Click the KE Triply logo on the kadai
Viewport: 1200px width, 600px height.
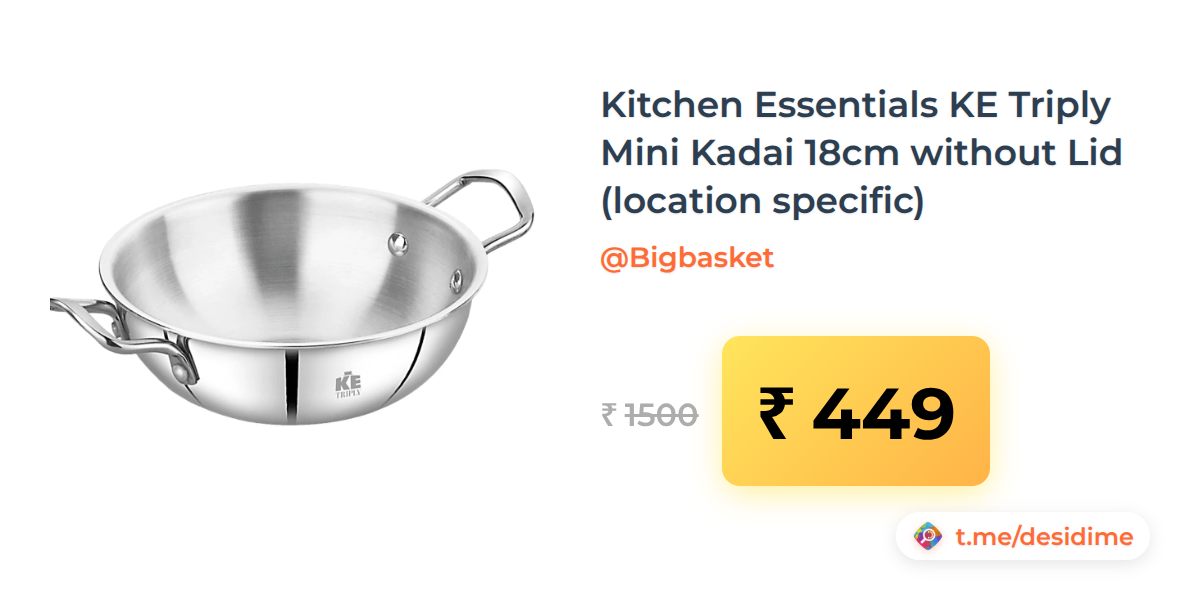point(348,385)
